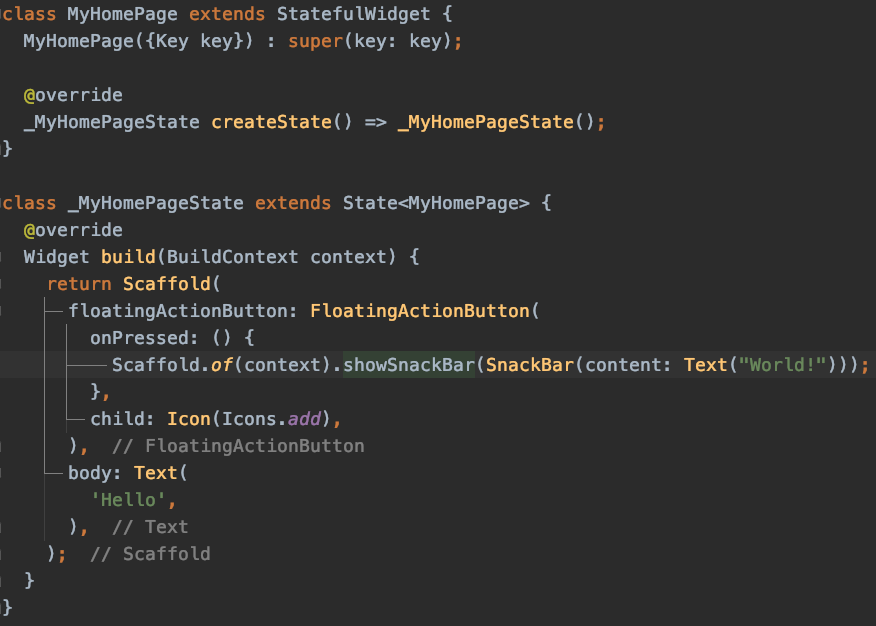Click the italic of method after Scaffold

tap(221, 365)
